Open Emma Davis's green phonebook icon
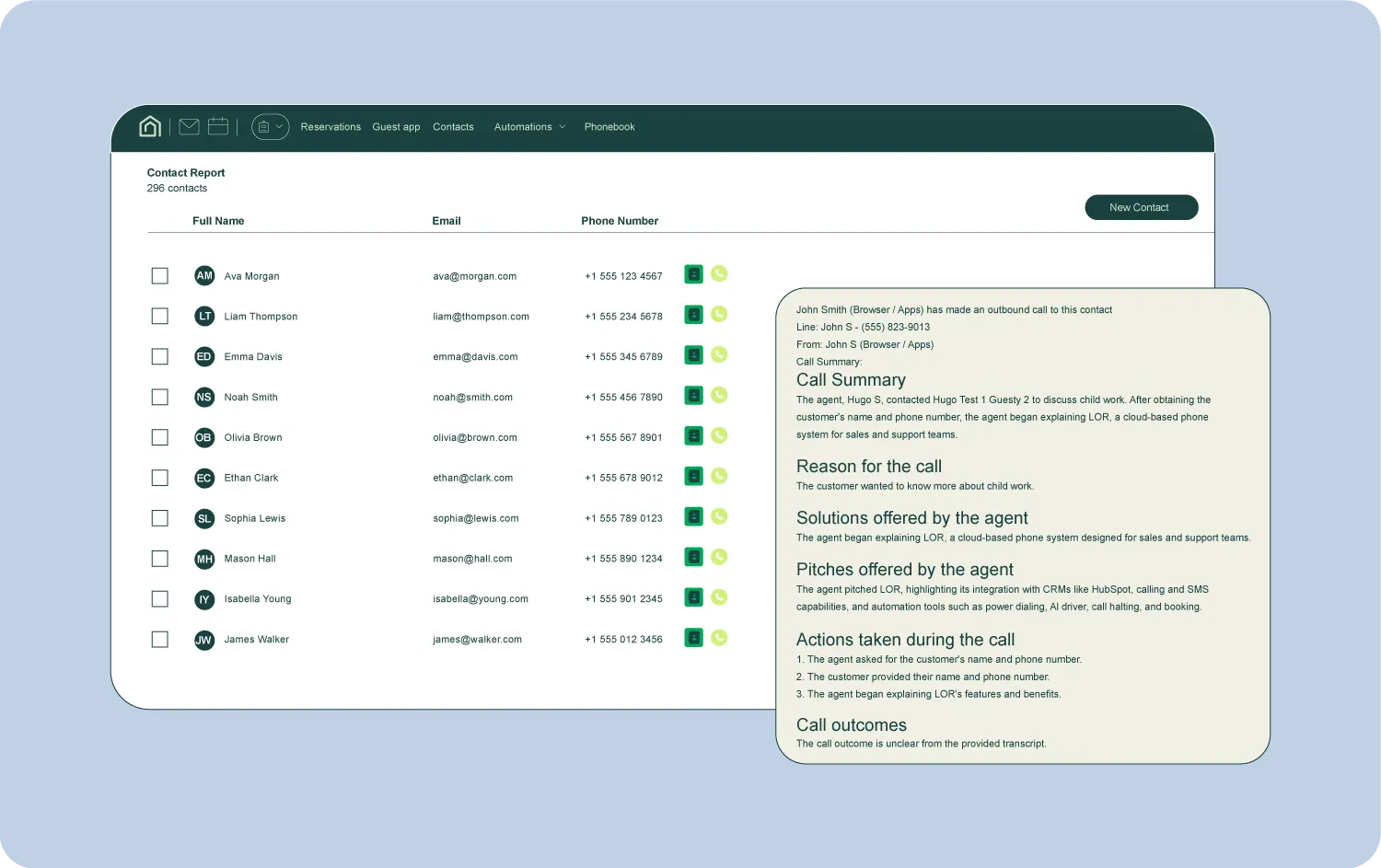 pos(694,355)
